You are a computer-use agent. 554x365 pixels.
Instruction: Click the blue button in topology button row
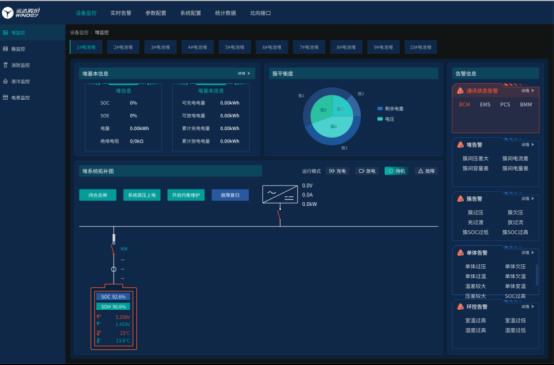(230, 195)
